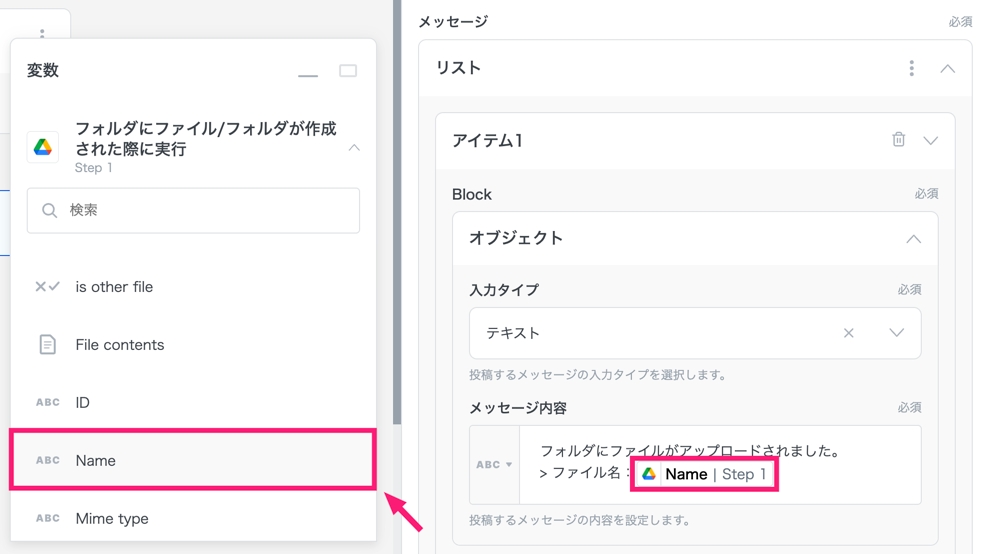Open the list three-dot options menu
This screenshot has width=989, height=554.
tap(911, 69)
